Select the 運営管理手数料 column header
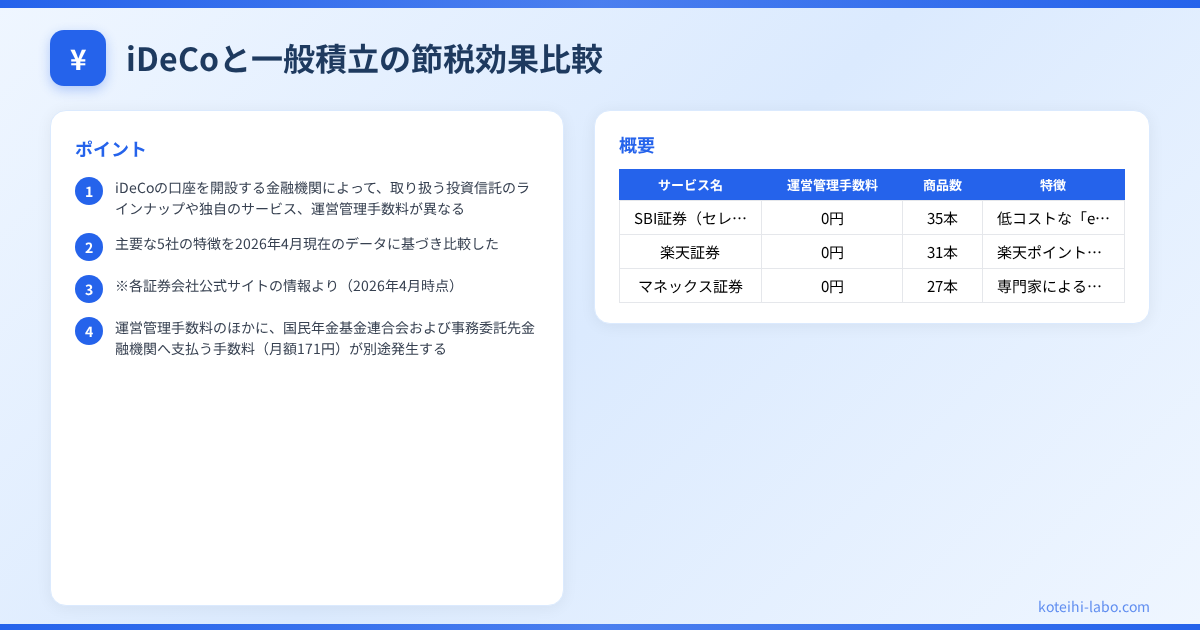 [x=832, y=184]
